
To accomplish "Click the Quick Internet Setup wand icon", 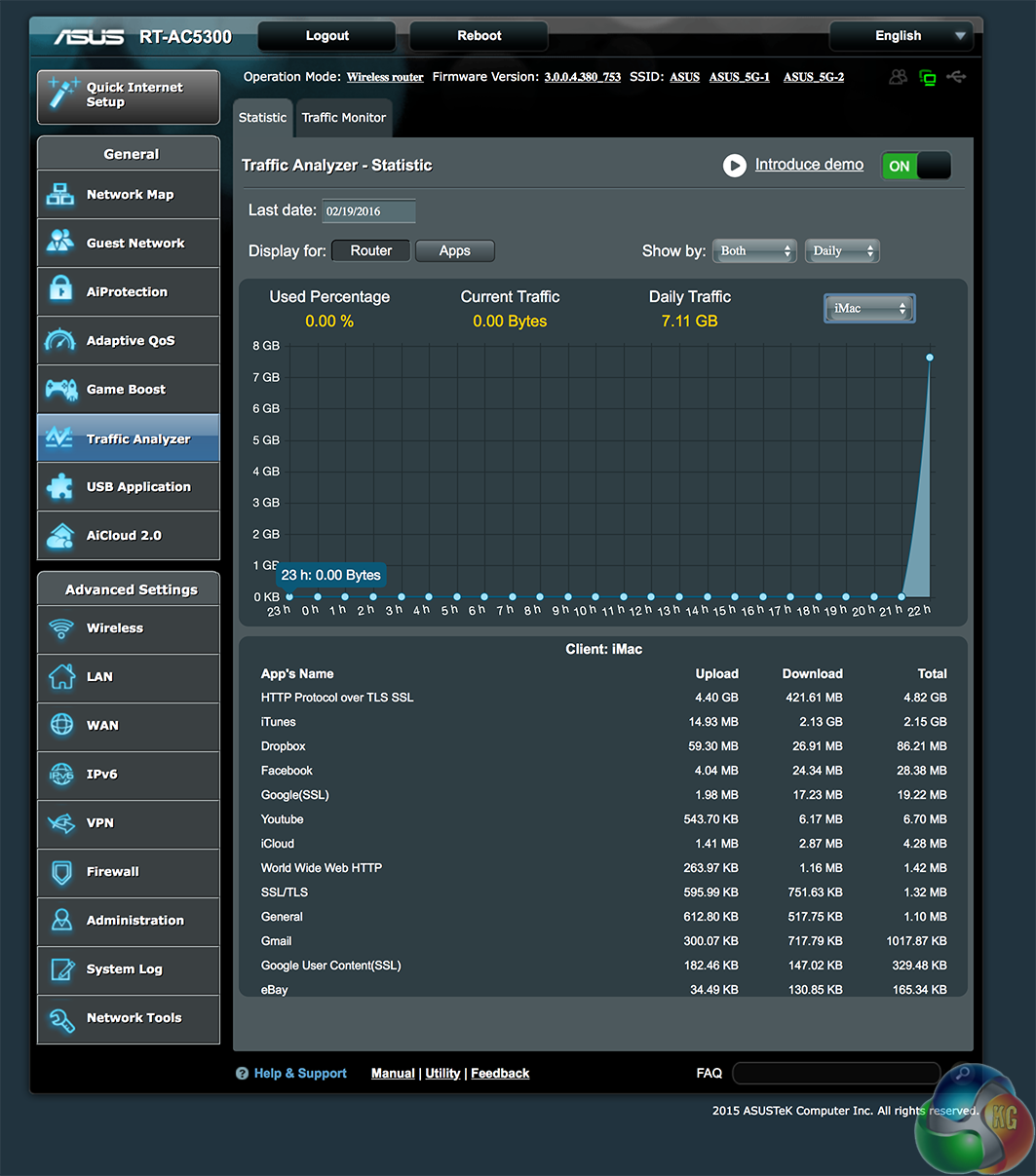I will 62,96.
